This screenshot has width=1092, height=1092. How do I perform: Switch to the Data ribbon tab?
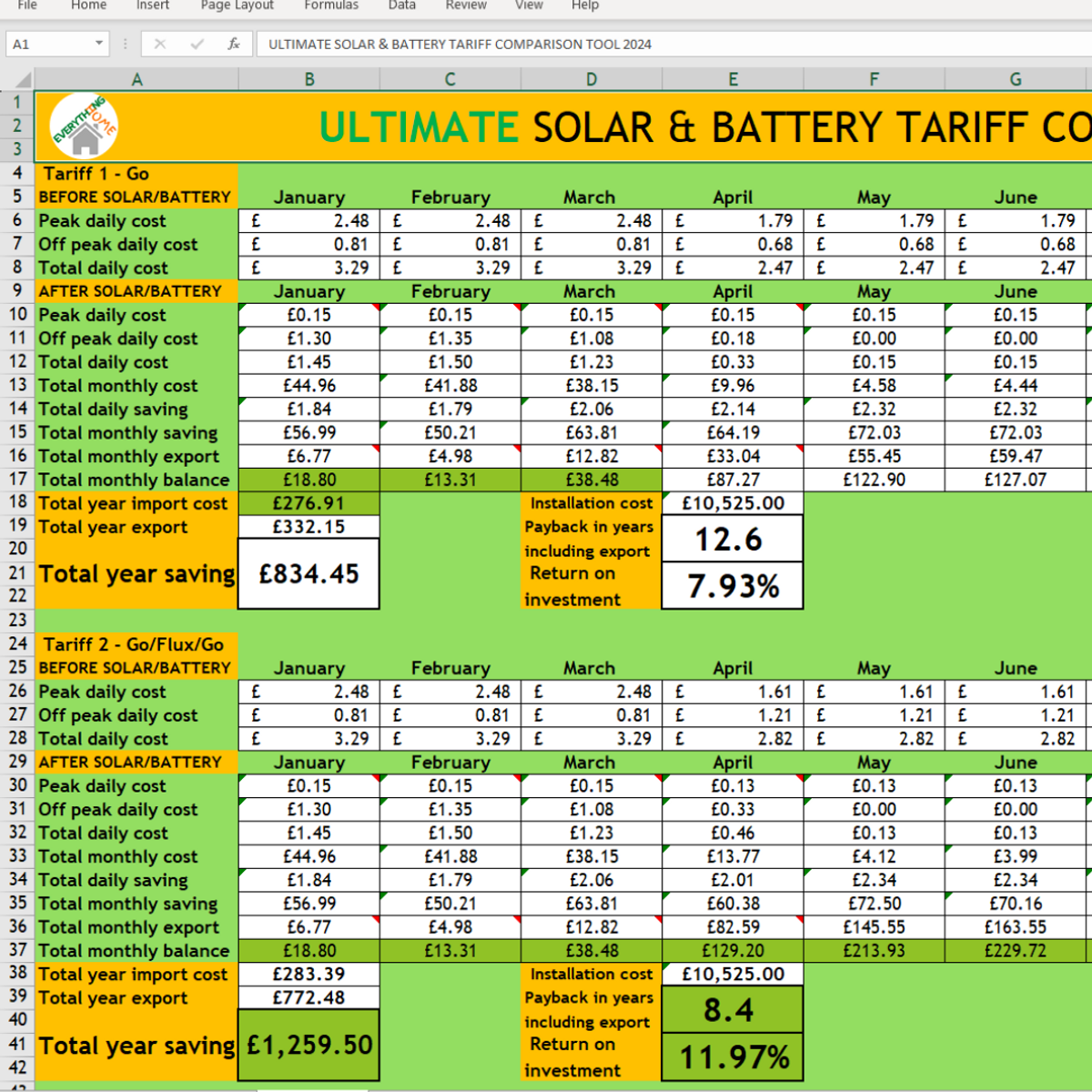coord(400,5)
